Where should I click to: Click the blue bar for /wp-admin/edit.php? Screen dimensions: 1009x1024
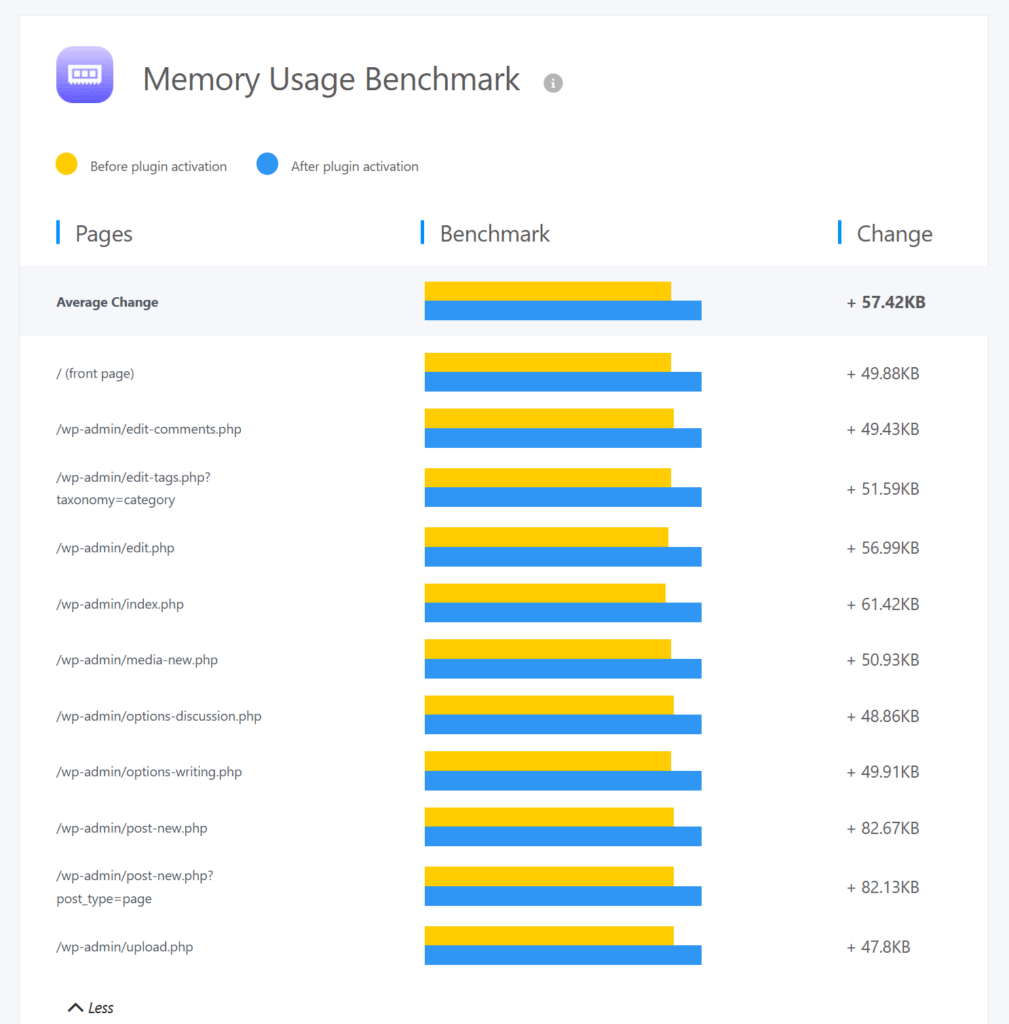pos(563,557)
